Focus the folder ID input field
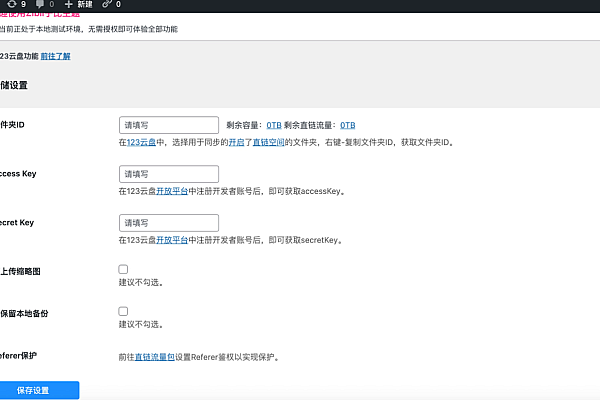The width and height of the screenshot is (600, 400). click(169, 125)
